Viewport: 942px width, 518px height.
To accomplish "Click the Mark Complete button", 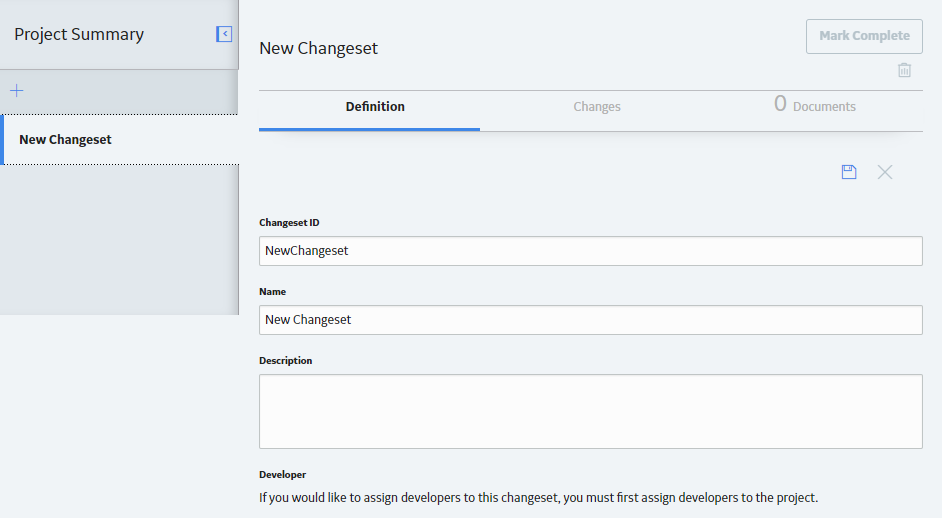I will [865, 36].
